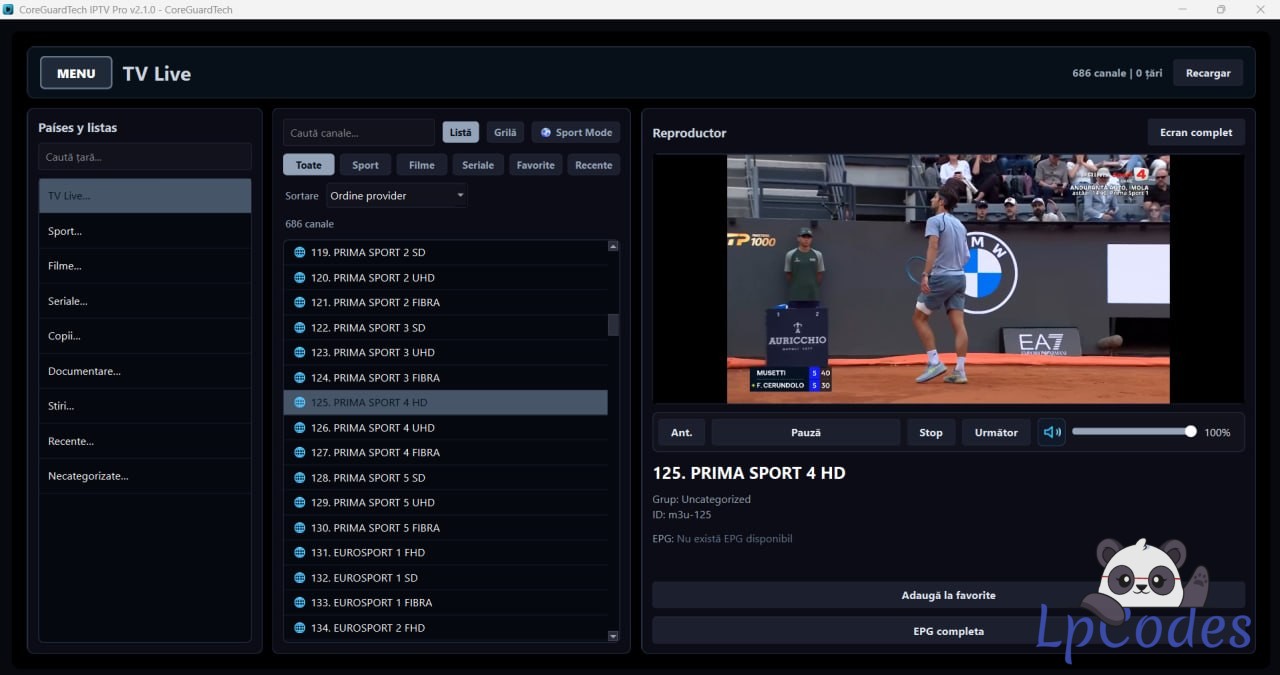Click the globe icon beside 119. PRIMA SPORT 2 SD
Viewport: 1280px width, 675px height.
[299, 252]
